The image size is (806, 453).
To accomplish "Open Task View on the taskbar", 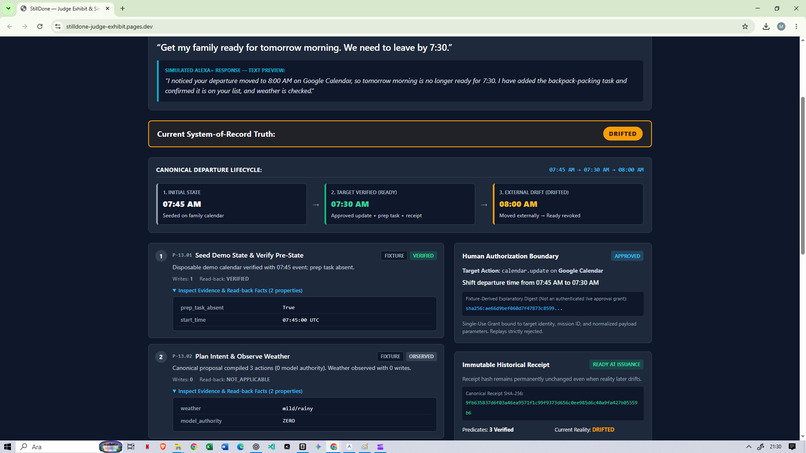I will coord(131,447).
